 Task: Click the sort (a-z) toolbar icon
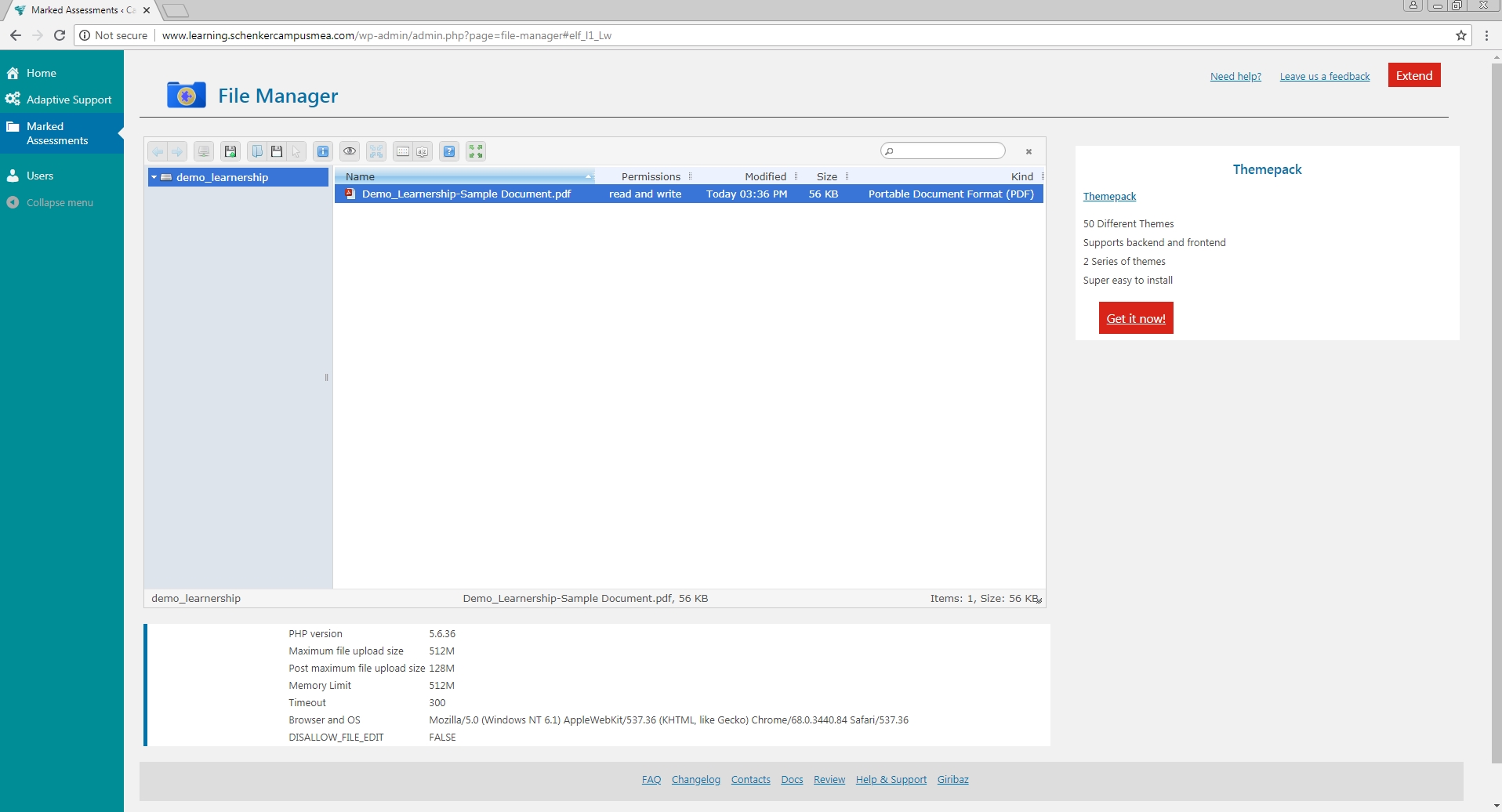[423, 151]
